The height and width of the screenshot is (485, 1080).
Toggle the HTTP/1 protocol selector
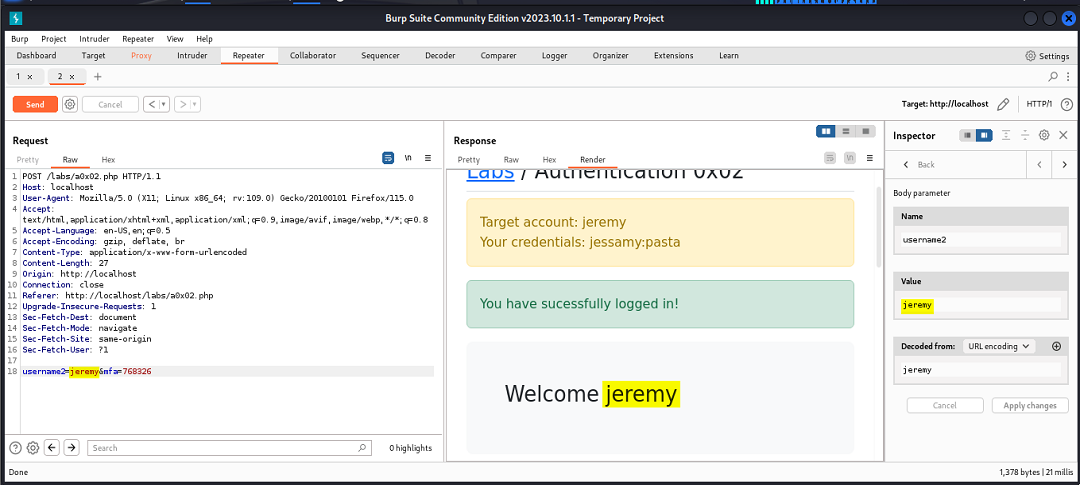pyautogui.click(x=1039, y=104)
